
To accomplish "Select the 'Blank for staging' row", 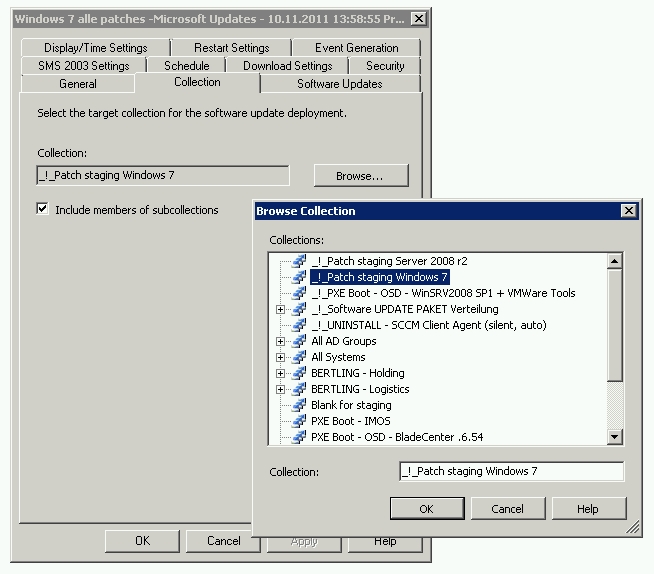I will point(351,405).
